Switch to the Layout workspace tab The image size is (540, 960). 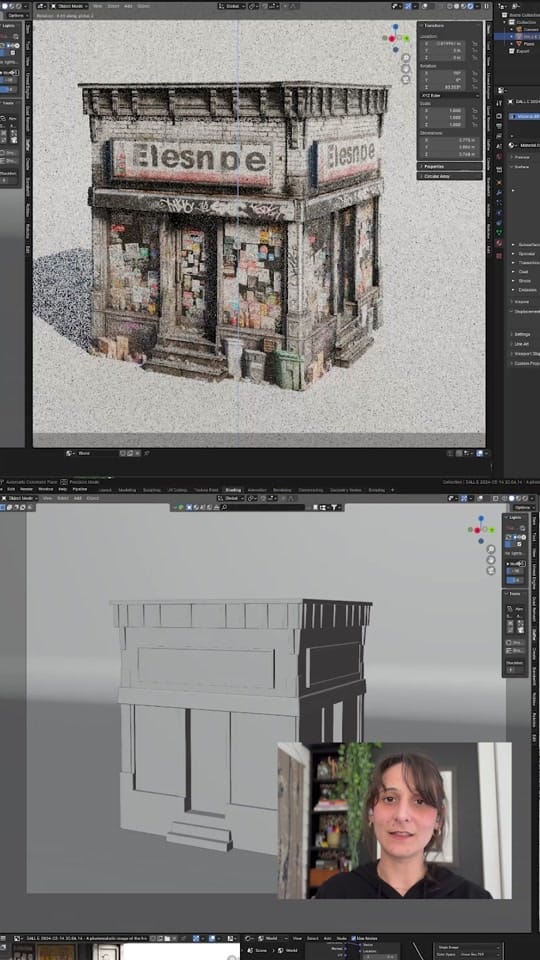pos(105,490)
